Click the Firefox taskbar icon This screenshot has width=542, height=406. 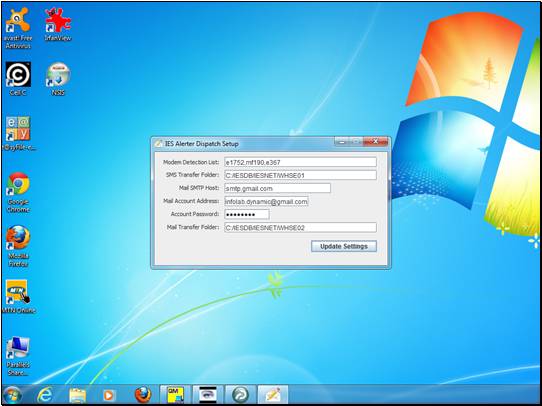coord(143,395)
